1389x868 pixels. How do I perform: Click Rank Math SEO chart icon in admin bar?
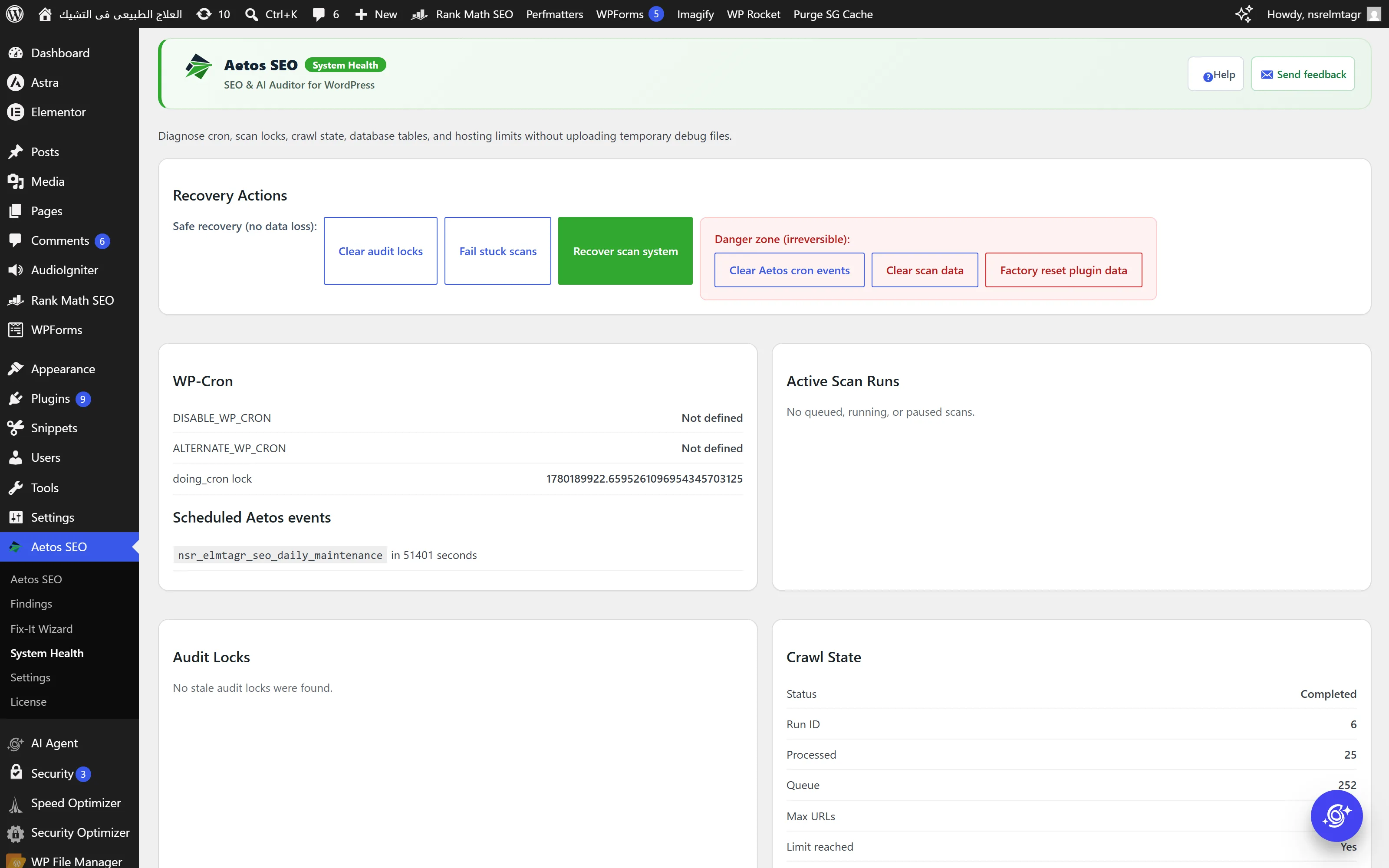pos(420,14)
